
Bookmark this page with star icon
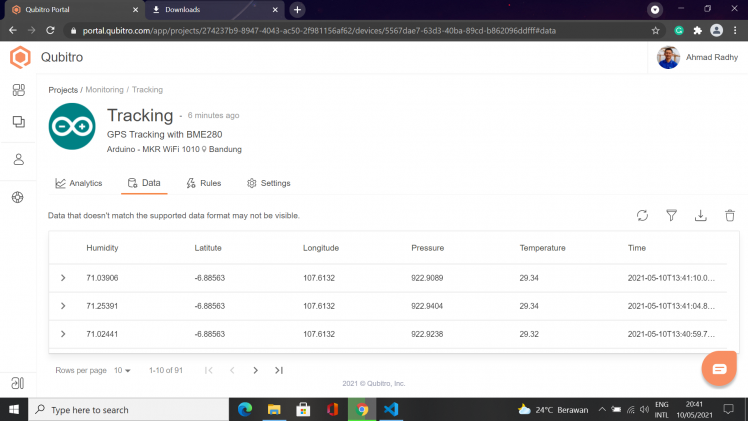(655, 31)
